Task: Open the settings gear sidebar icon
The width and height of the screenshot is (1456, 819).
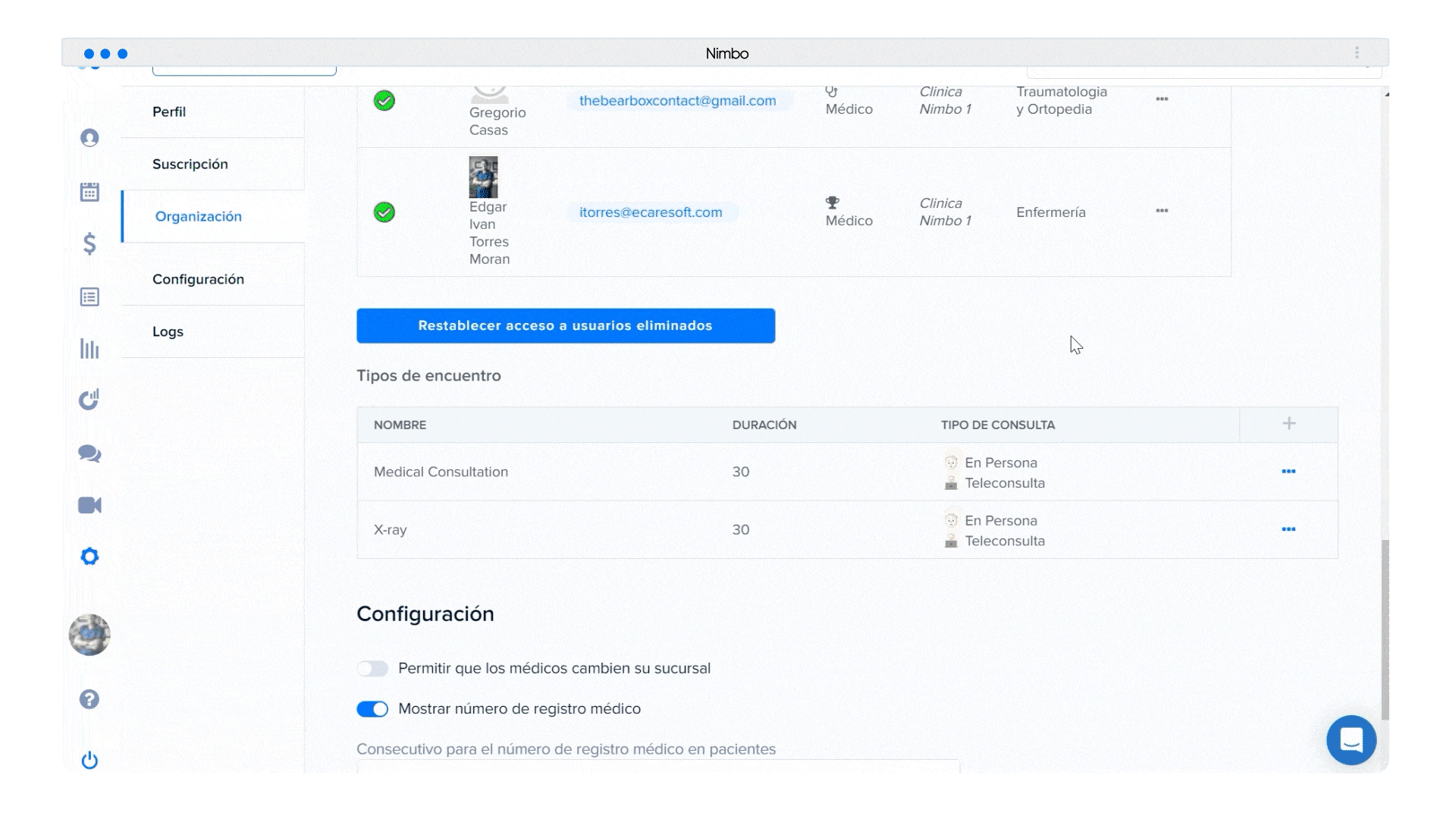Action: (x=89, y=557)
